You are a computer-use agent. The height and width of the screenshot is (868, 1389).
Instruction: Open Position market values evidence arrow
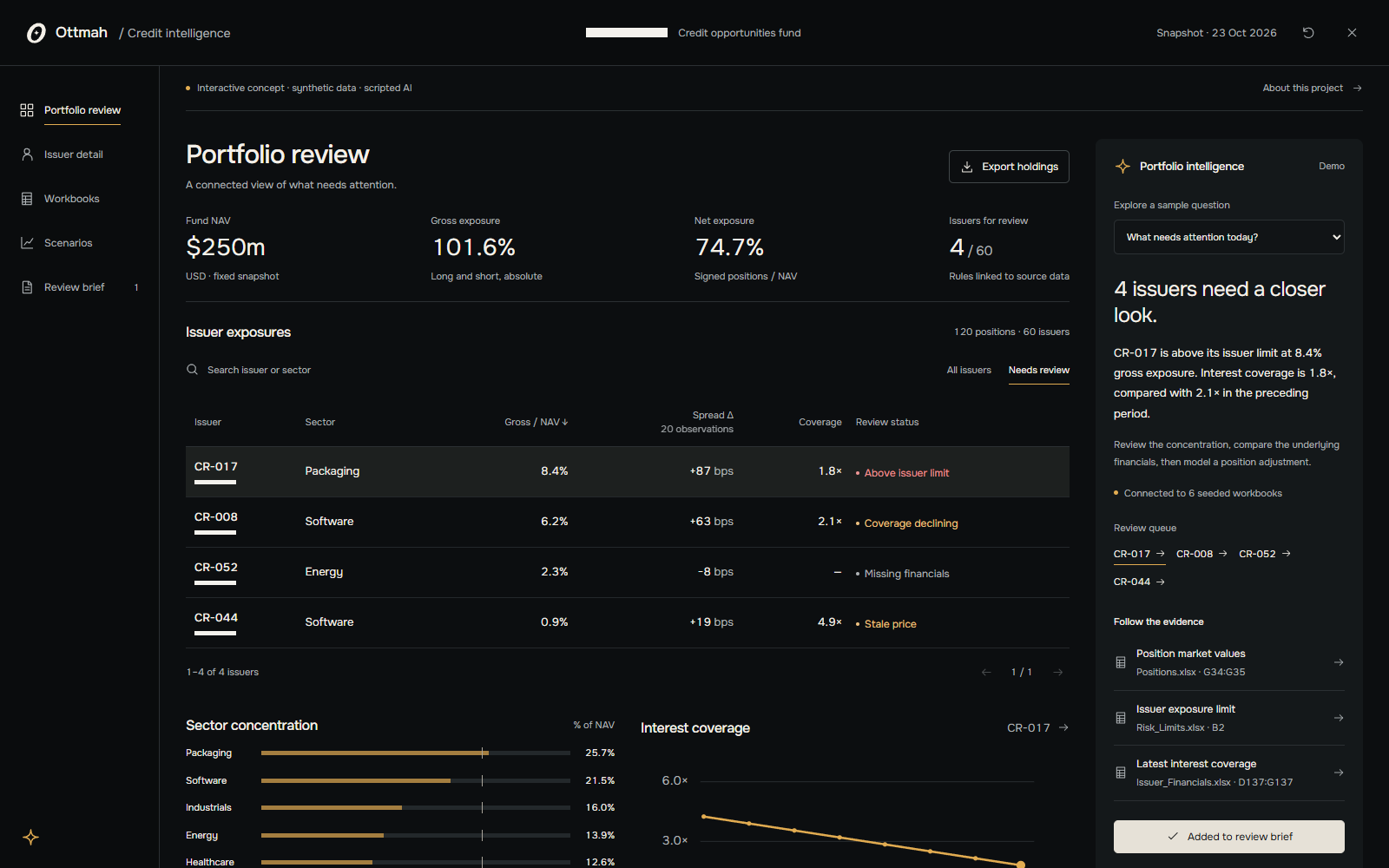[1339, 662]
